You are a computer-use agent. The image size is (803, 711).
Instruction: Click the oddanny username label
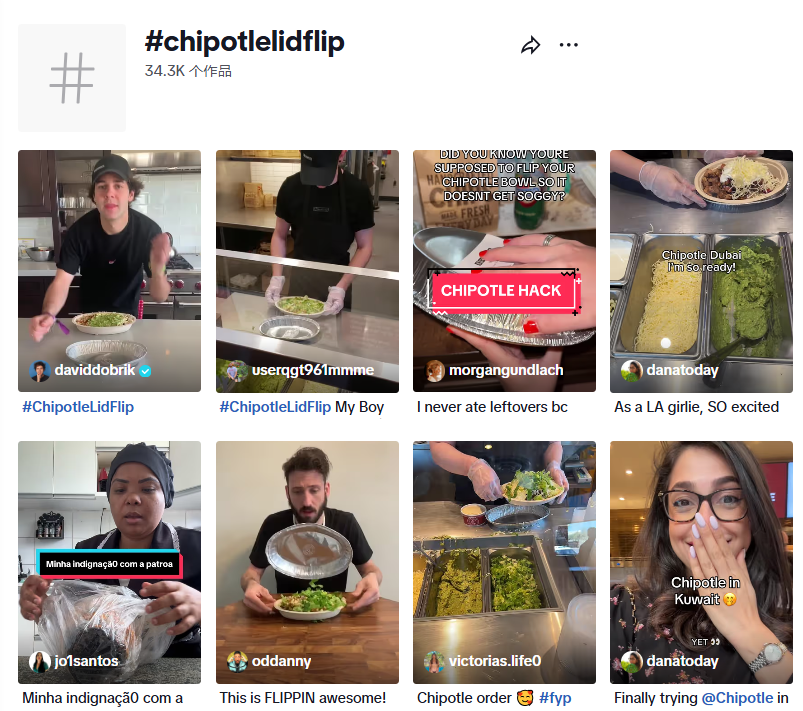[x=281, y=661]
